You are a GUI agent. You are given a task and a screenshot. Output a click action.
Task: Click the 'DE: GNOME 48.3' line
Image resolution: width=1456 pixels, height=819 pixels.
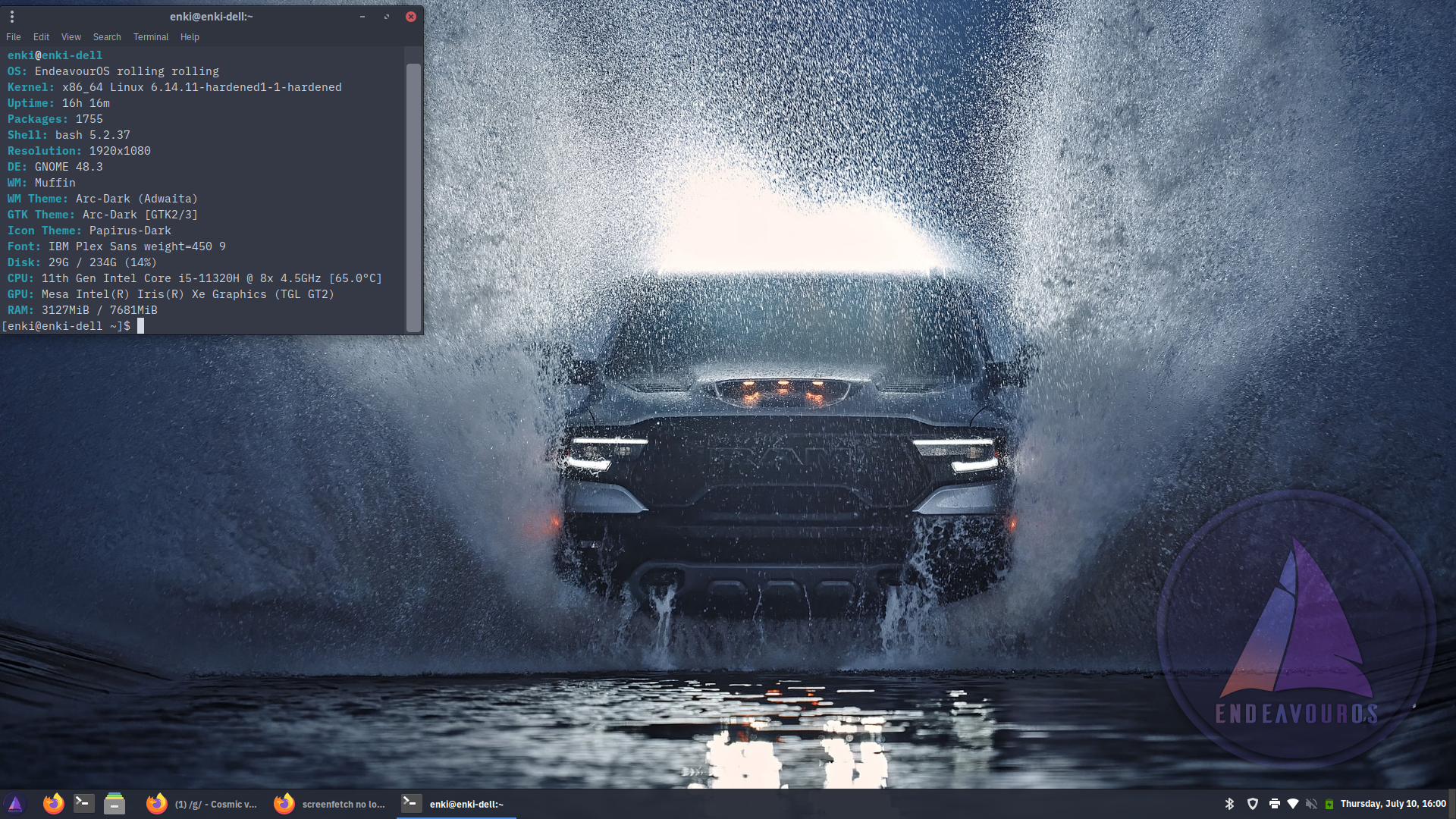[x=55, y=167]
